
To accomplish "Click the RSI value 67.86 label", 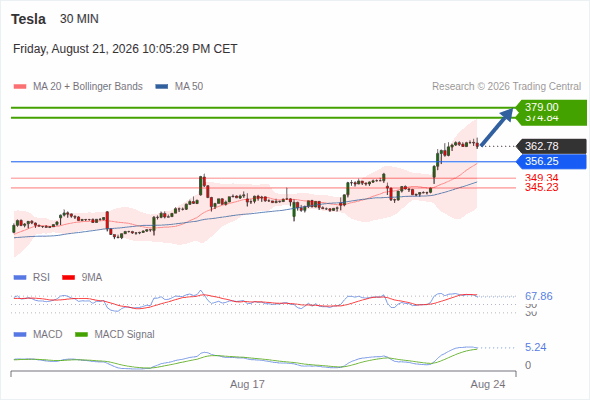I will (x=539, y=296).
